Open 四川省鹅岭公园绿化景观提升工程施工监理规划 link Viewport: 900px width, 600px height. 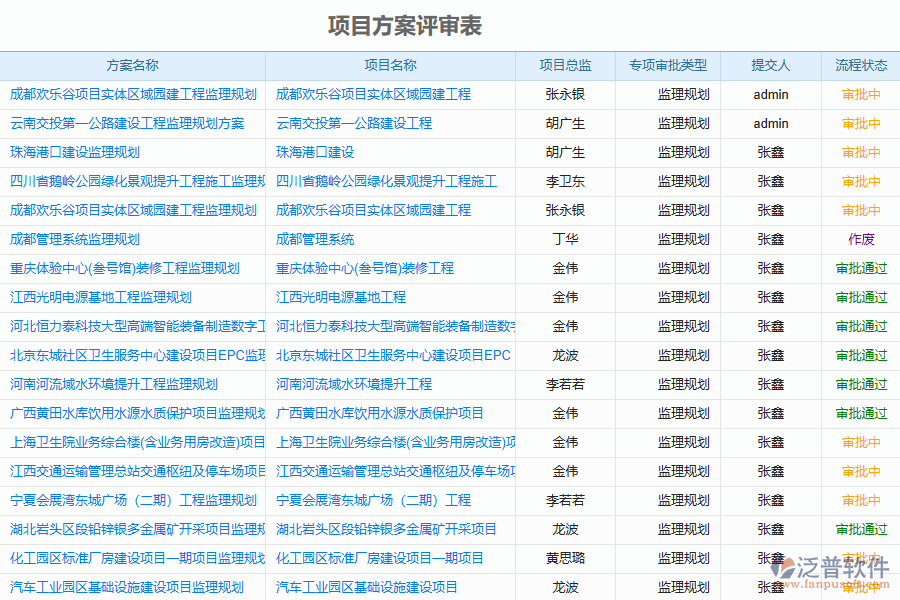[x=137, y=181]
